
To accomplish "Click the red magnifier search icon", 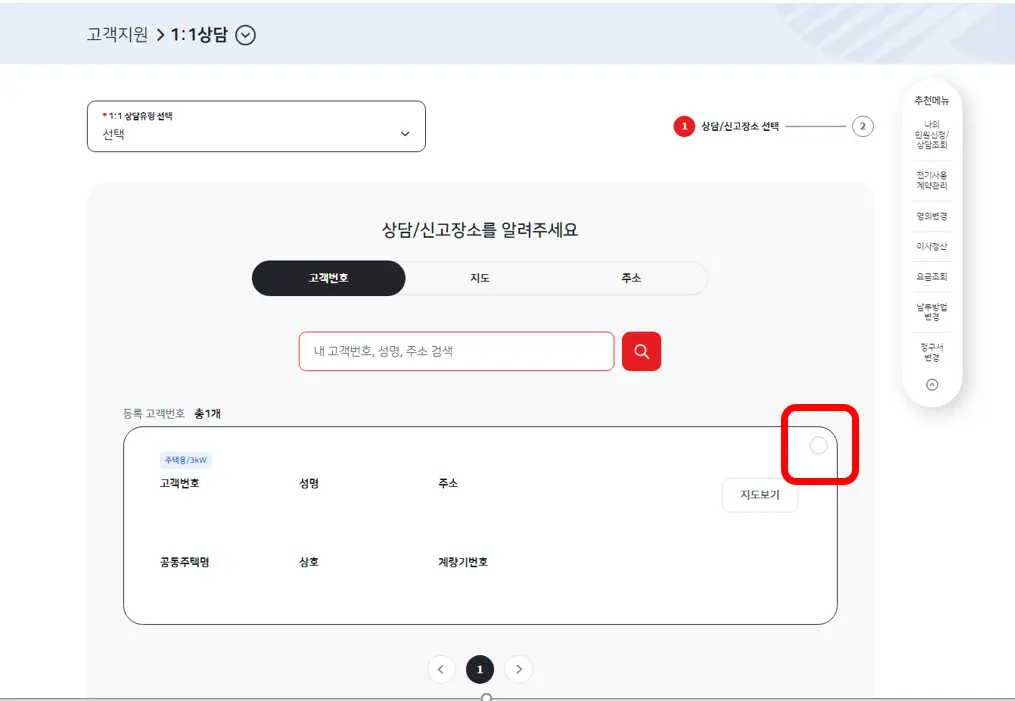I will click(641, 351).
